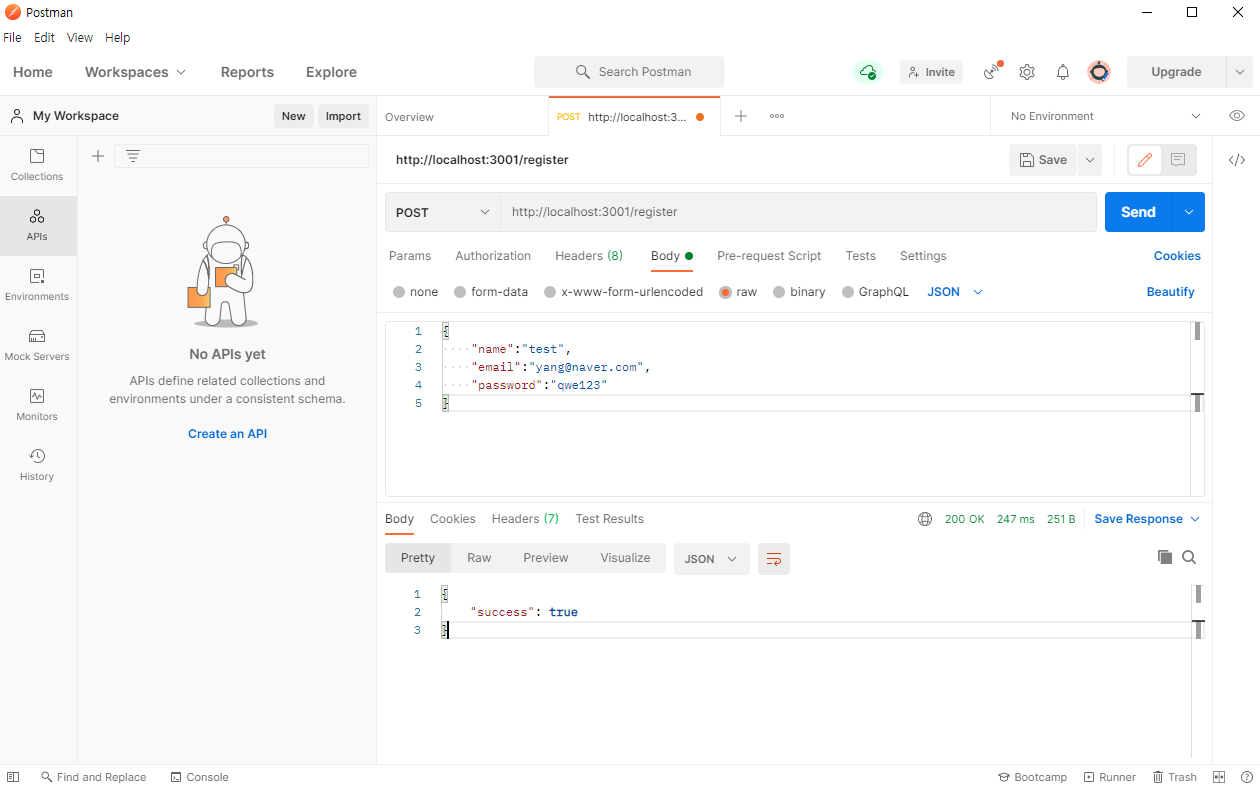
Task: Open the No Environment dropdown
Action: point(1105,116)
